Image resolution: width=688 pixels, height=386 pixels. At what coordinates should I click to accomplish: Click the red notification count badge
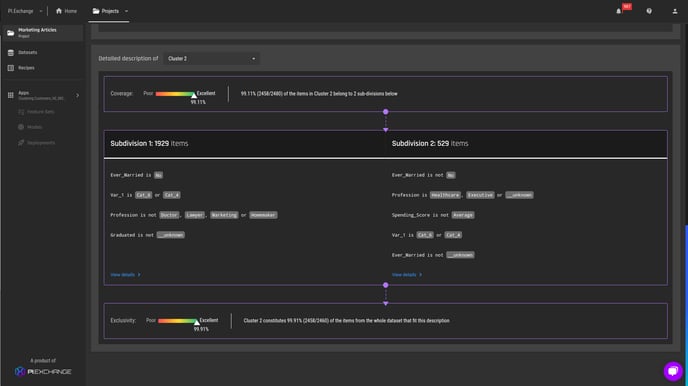tap(627, 7)
